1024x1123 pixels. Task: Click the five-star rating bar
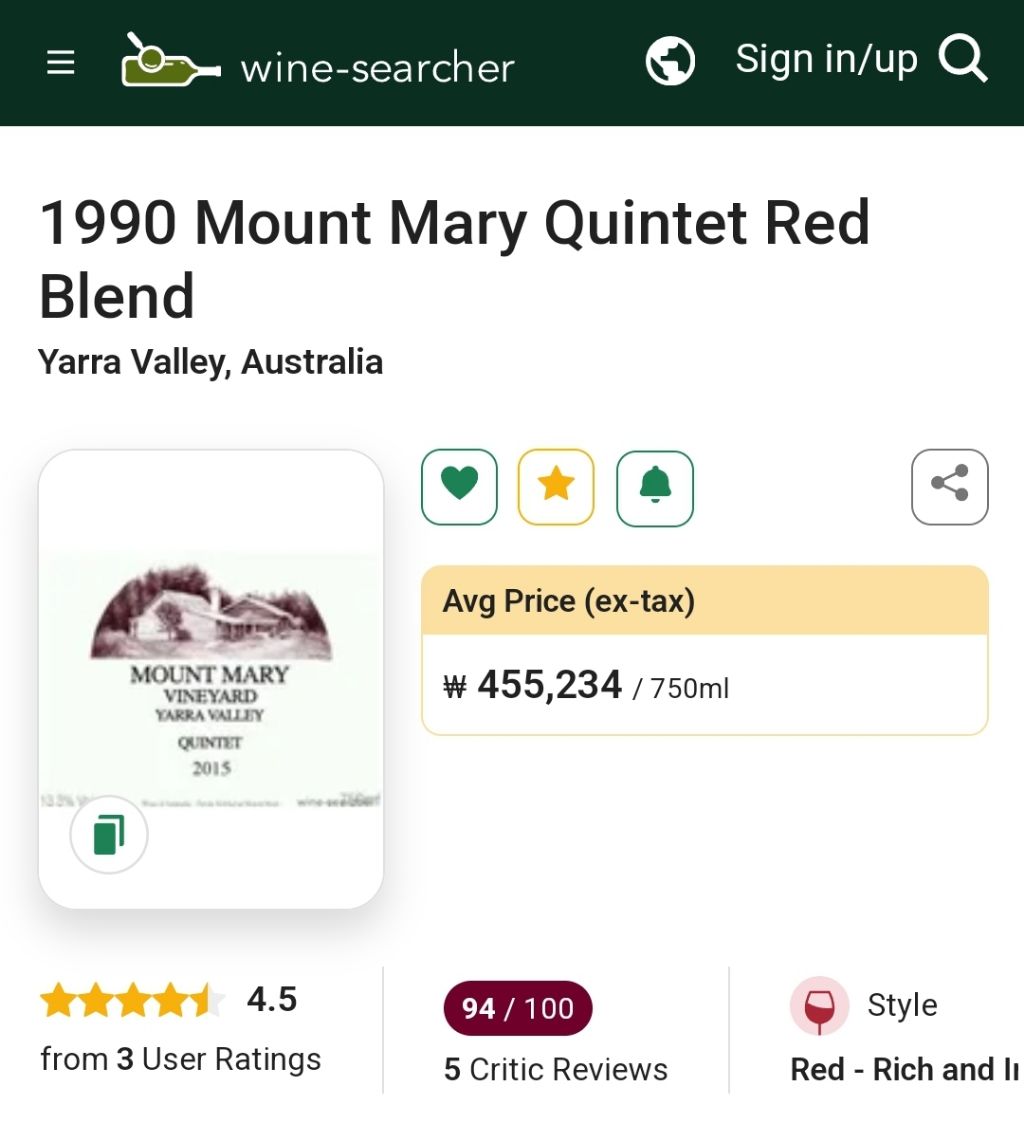(132, 1000)
